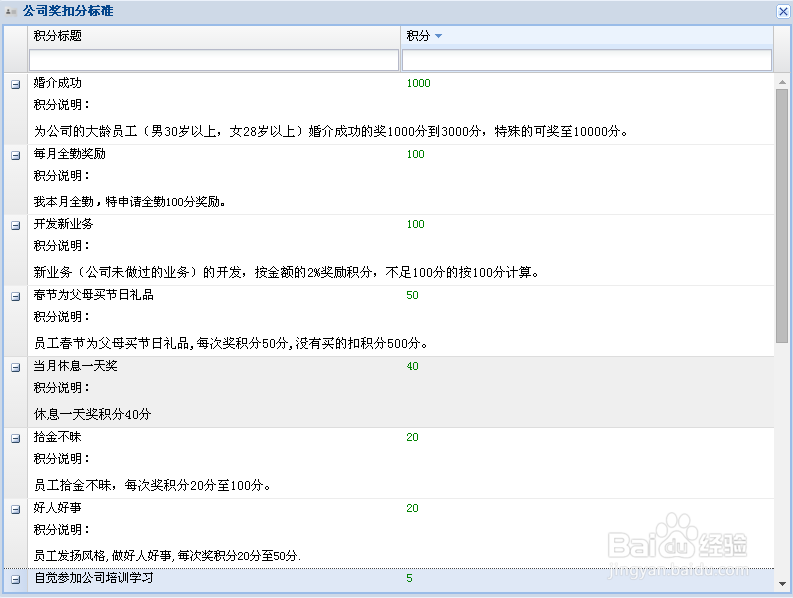
Task: Click the 1000 score value
Action: click(418, 83)
